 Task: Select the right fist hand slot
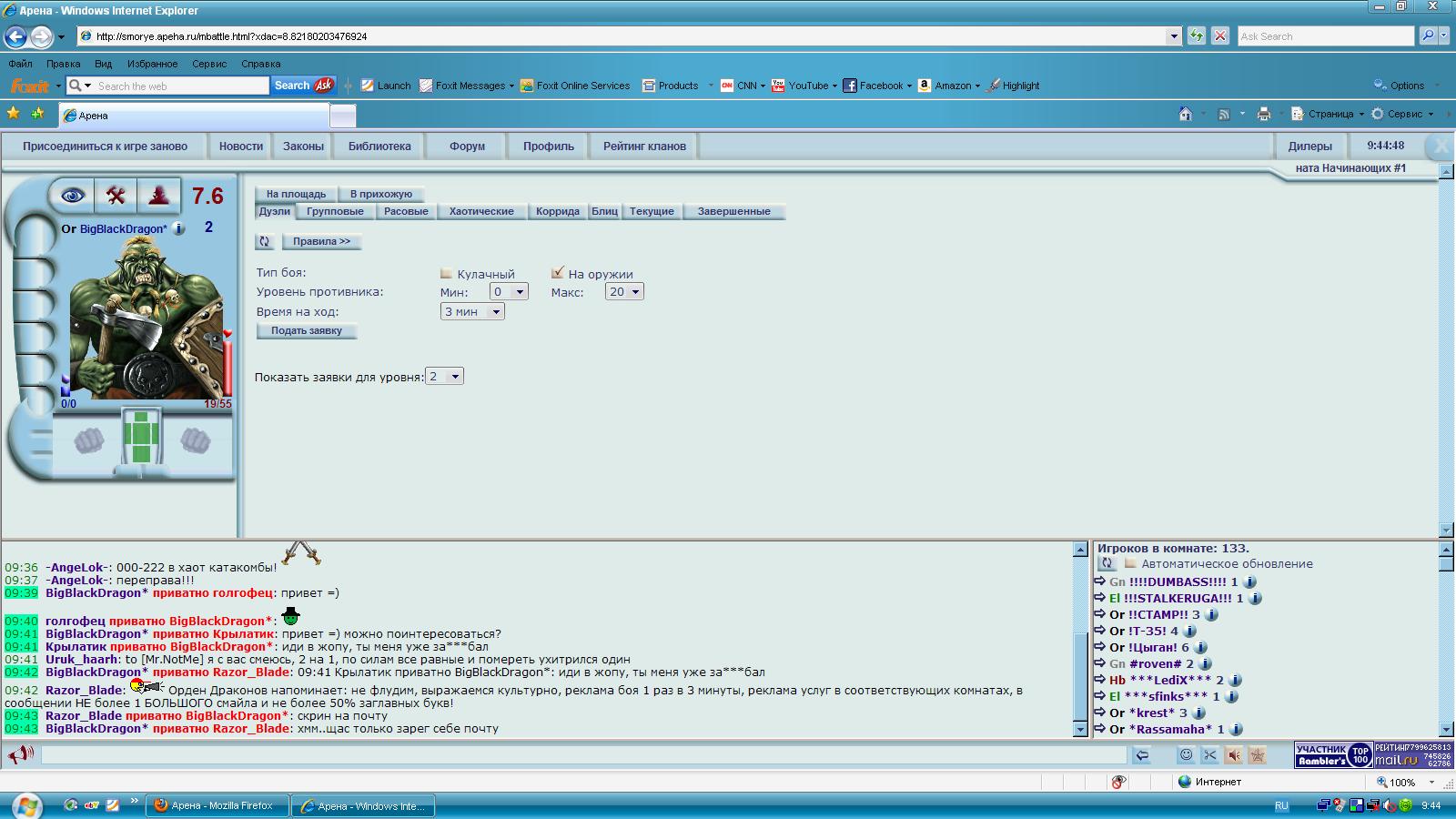[195, 440]
